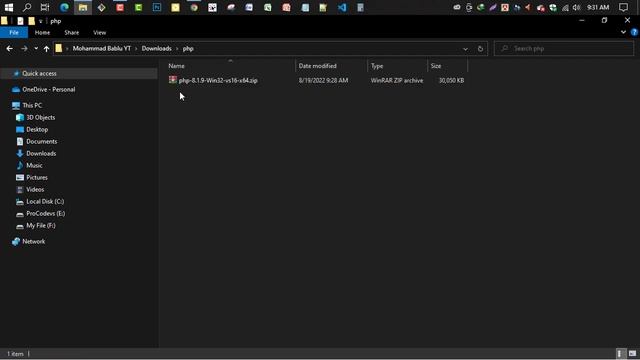Click the 9:31 AM taskbar clock
The image size is (640, 360).
point(598,7)
